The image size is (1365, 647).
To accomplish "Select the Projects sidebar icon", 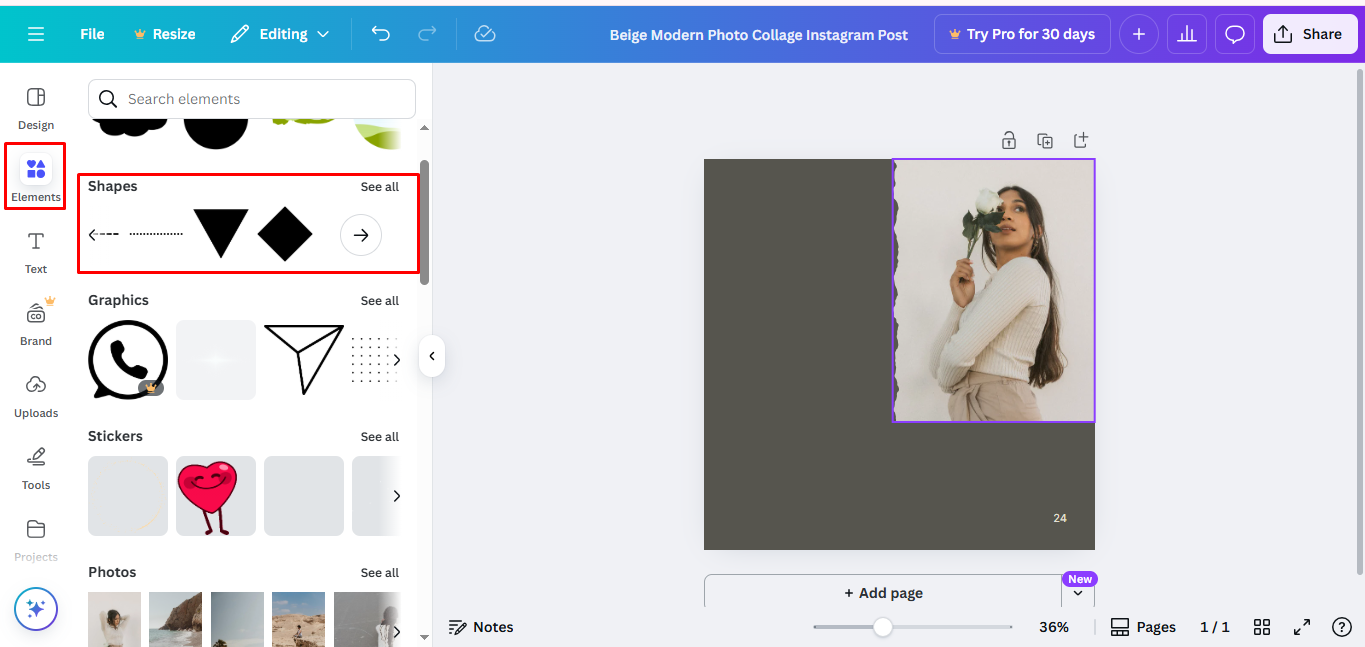I will 35,540.
